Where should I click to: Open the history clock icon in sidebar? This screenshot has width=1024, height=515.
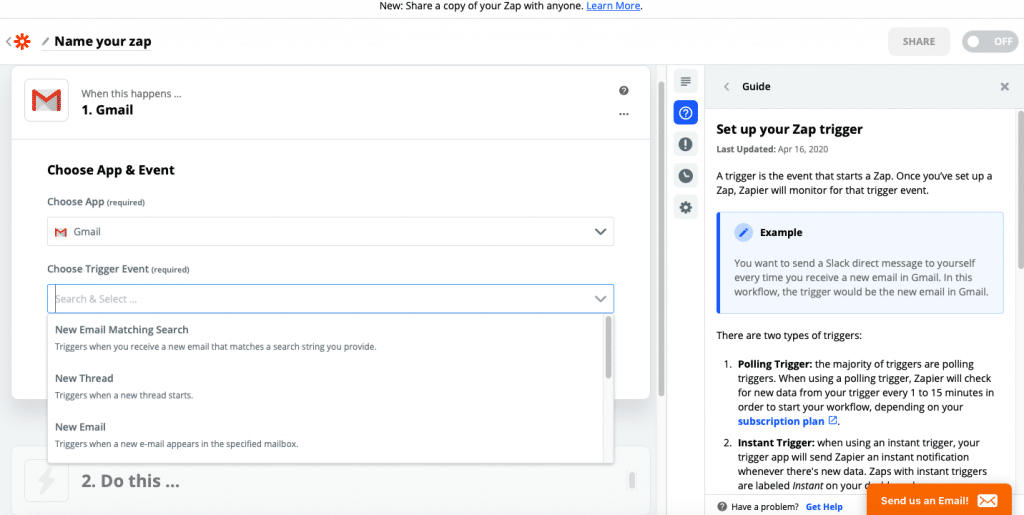click(x=685, y=176)
